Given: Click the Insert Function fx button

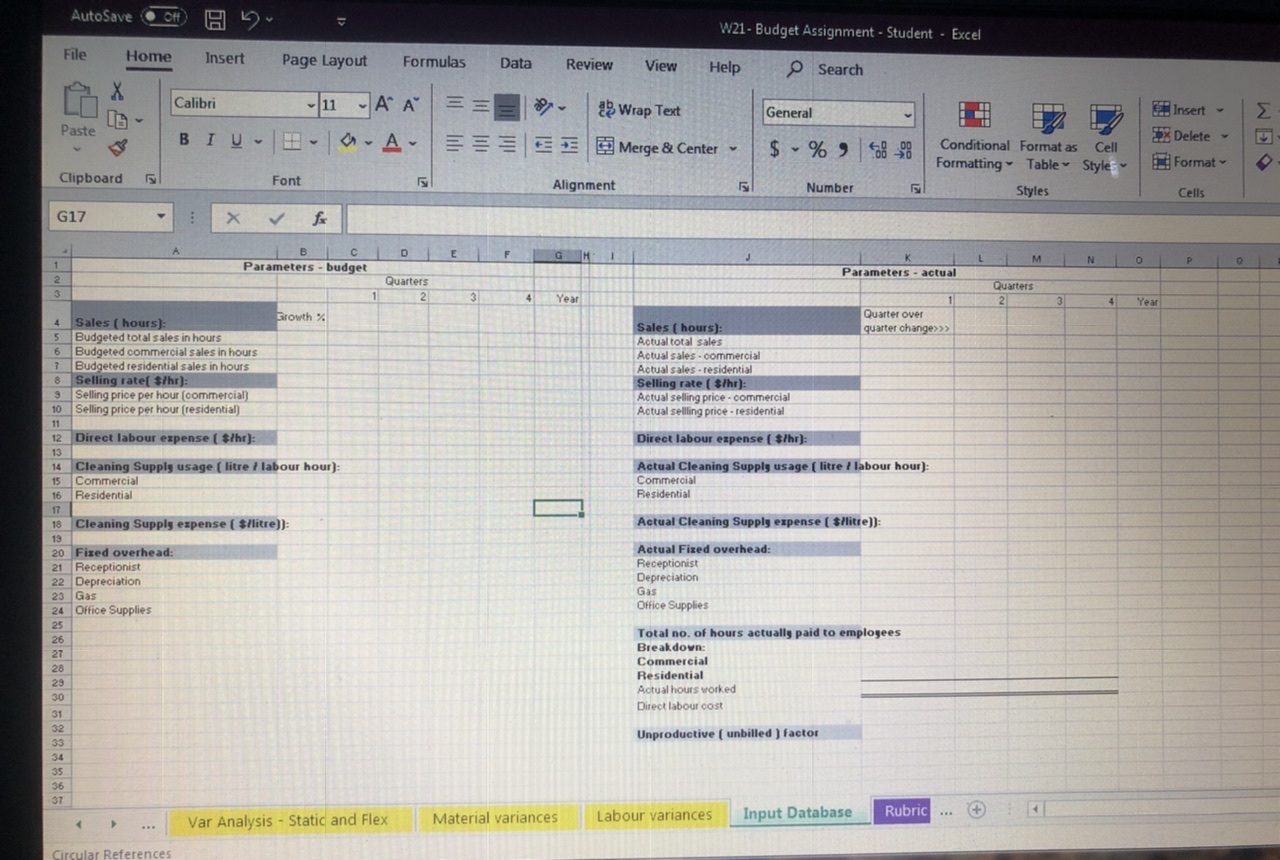Looking at the screenshot, I should (x=319, y=218).
